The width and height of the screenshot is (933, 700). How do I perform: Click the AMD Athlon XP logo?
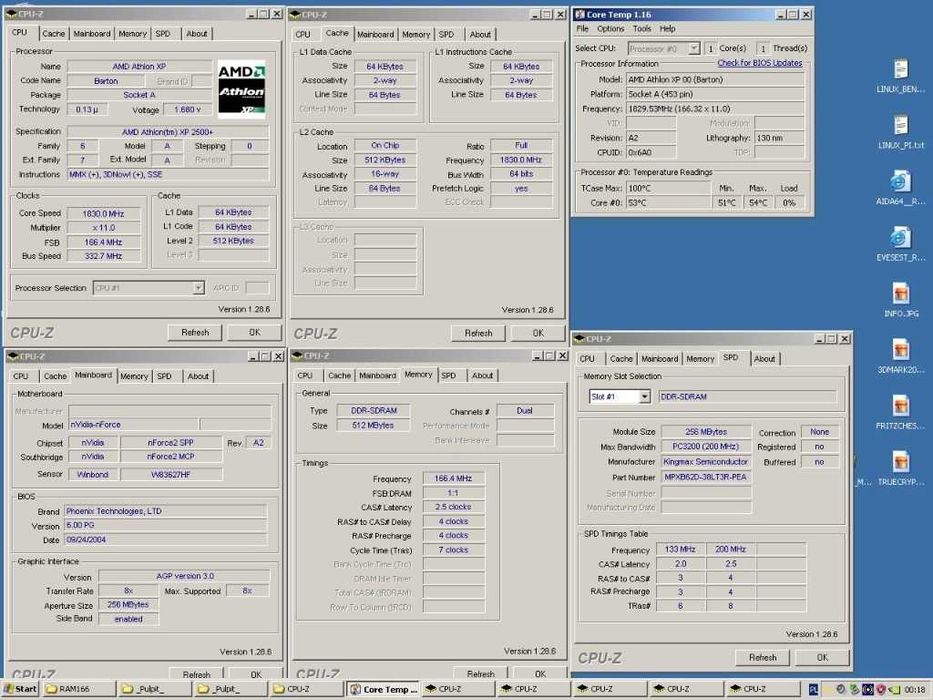tap(241, 88)
